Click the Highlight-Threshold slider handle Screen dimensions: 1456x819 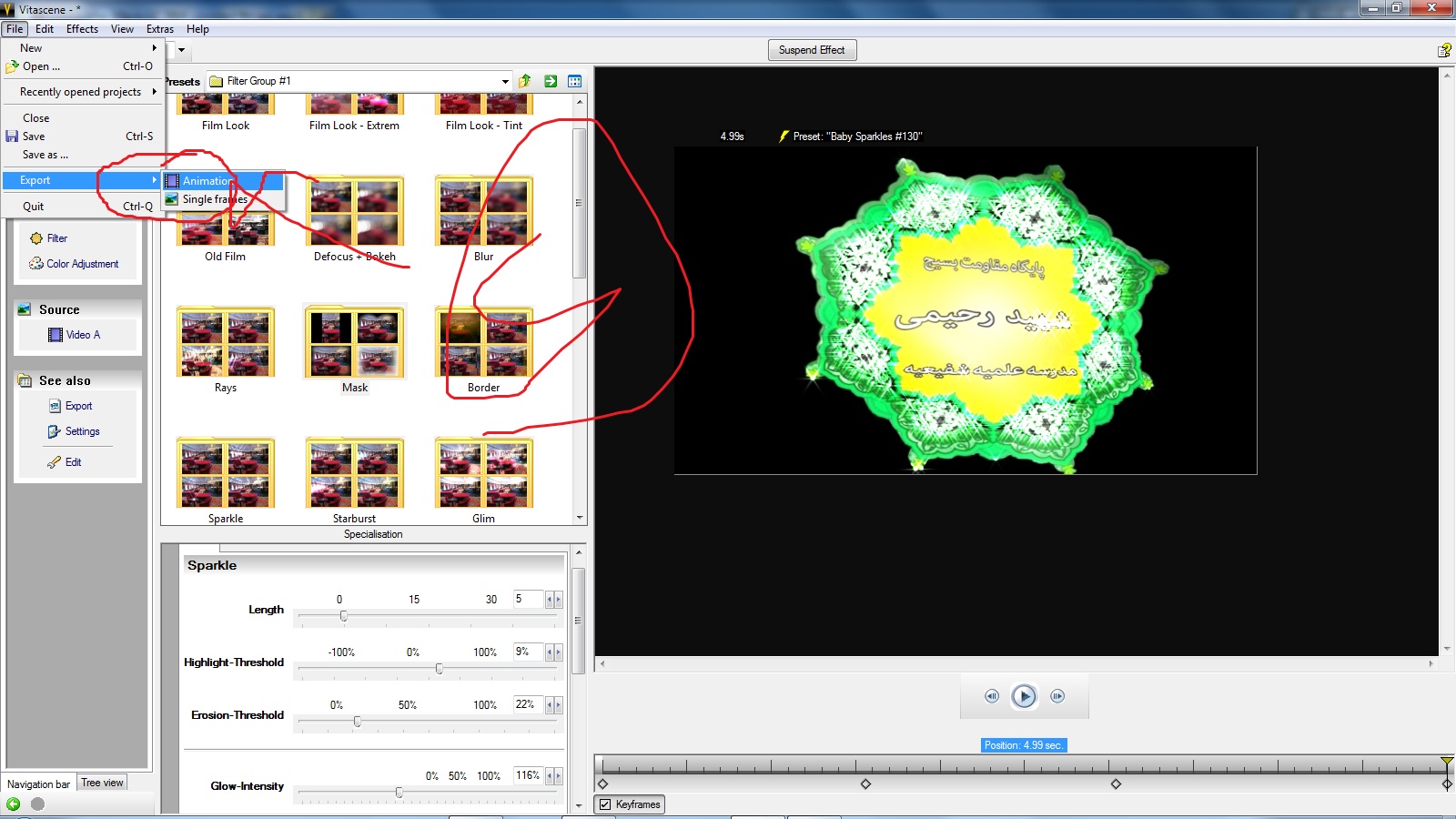tap(440, 669)
